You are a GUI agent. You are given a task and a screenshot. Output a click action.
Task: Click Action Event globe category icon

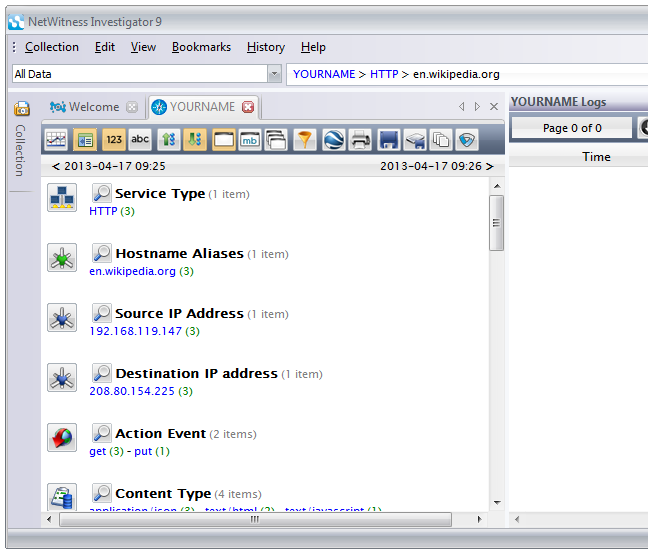tap(62, 437)
